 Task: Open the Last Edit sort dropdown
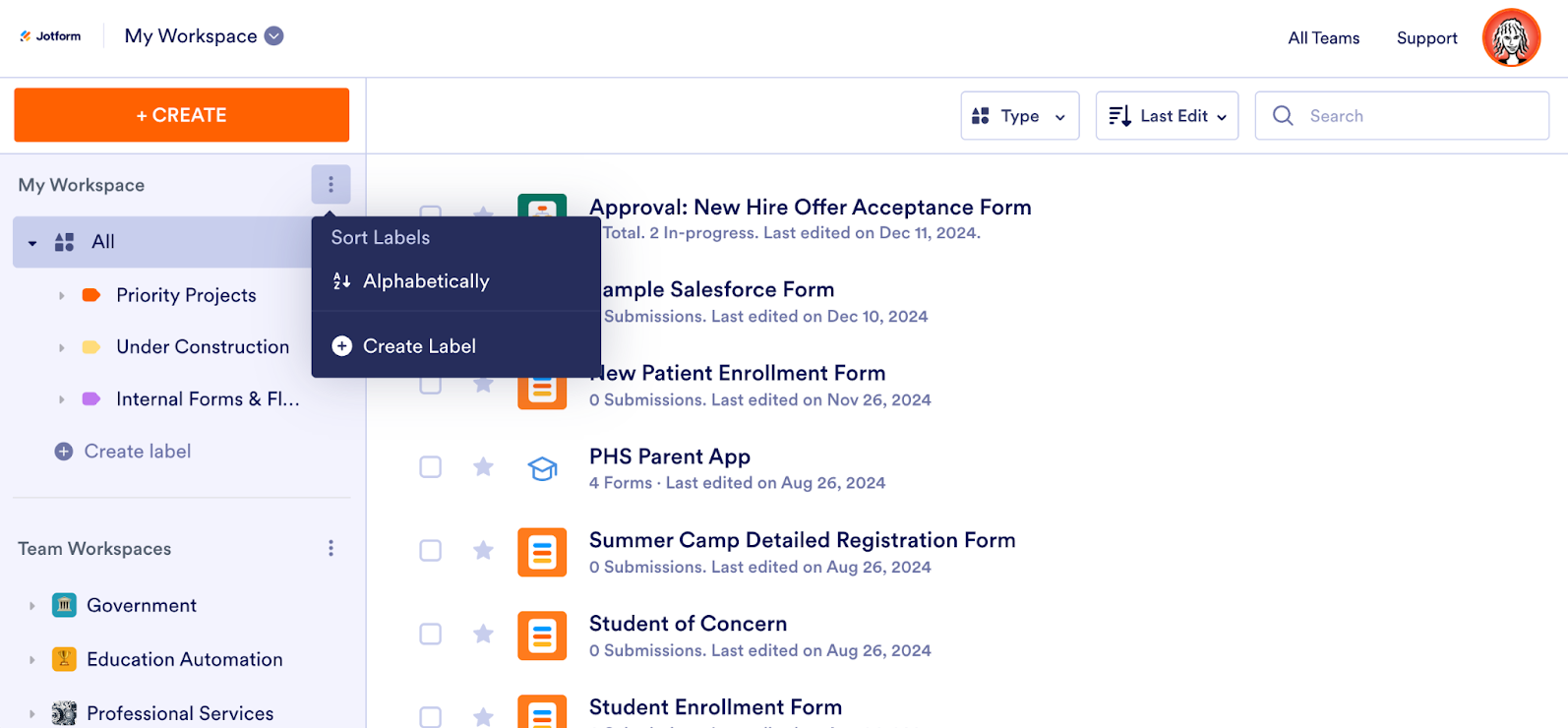point(1167,116)
